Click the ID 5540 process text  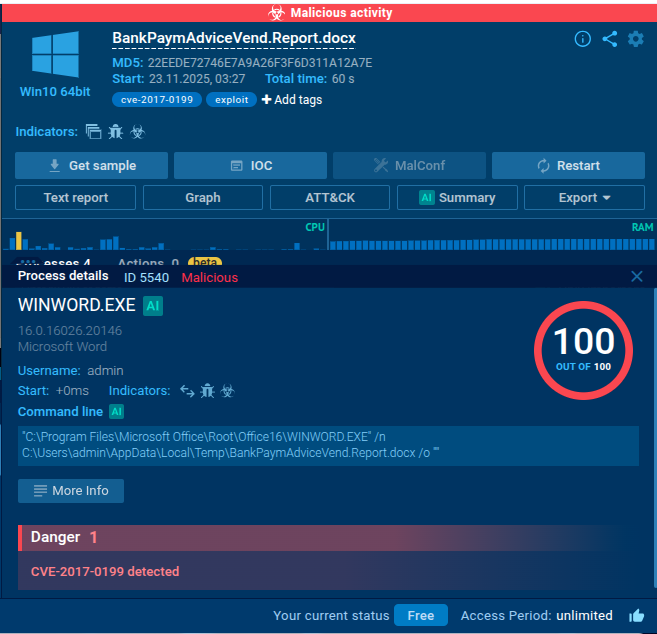tap(146, 277)
